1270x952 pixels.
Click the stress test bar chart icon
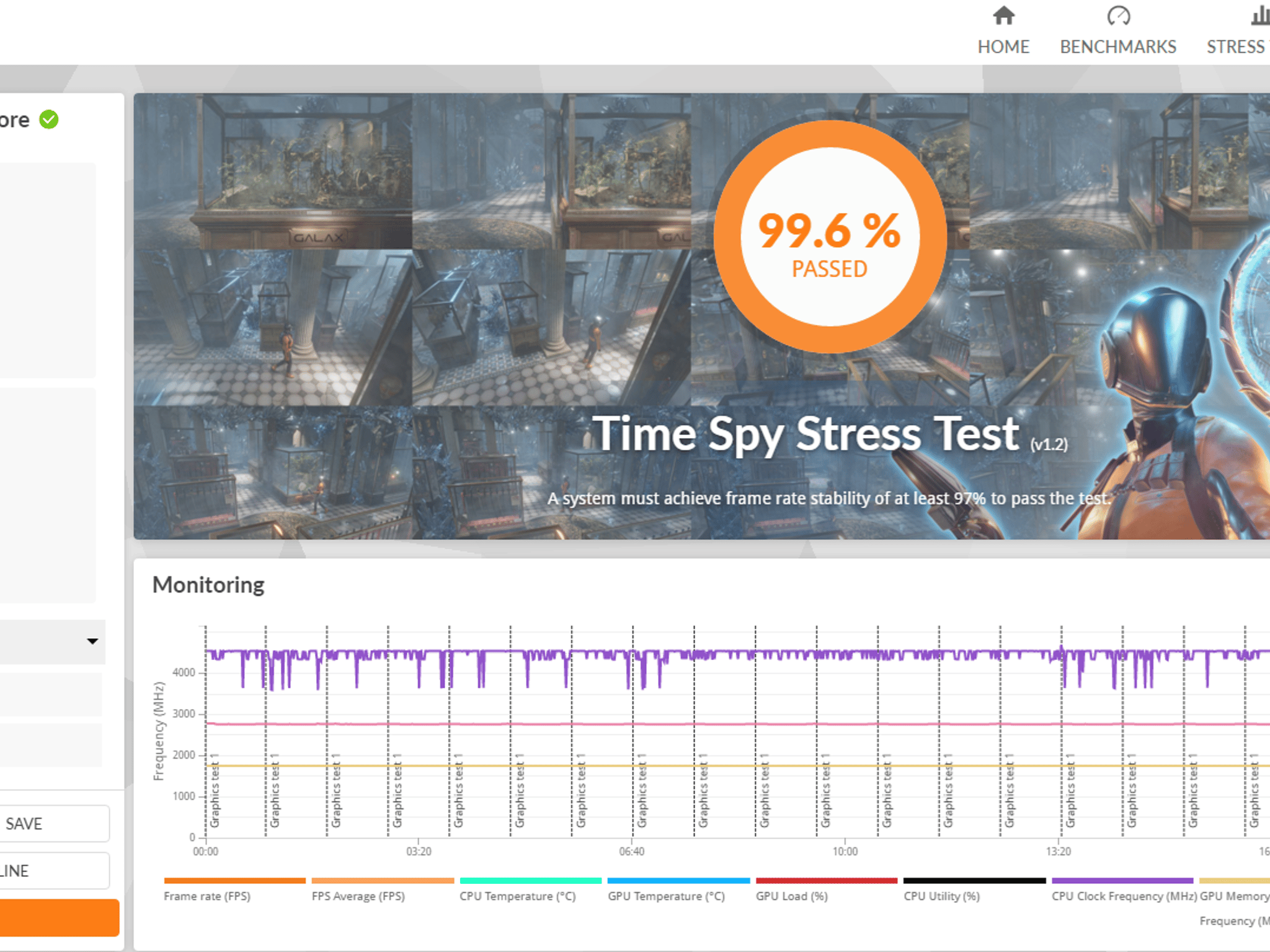coord(1261,15)
